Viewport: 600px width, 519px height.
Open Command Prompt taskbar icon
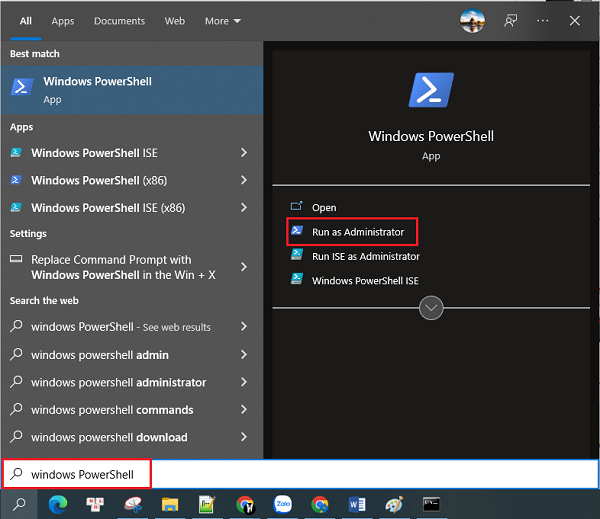431,504
